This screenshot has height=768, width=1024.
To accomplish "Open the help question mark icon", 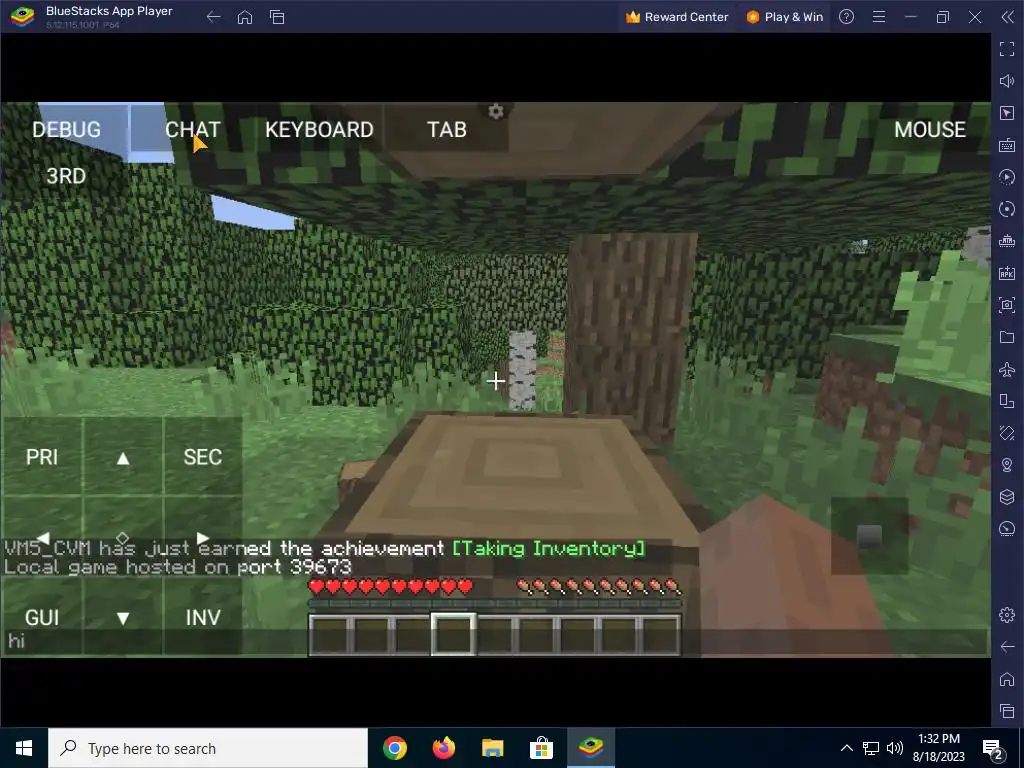I will point(846,17).
